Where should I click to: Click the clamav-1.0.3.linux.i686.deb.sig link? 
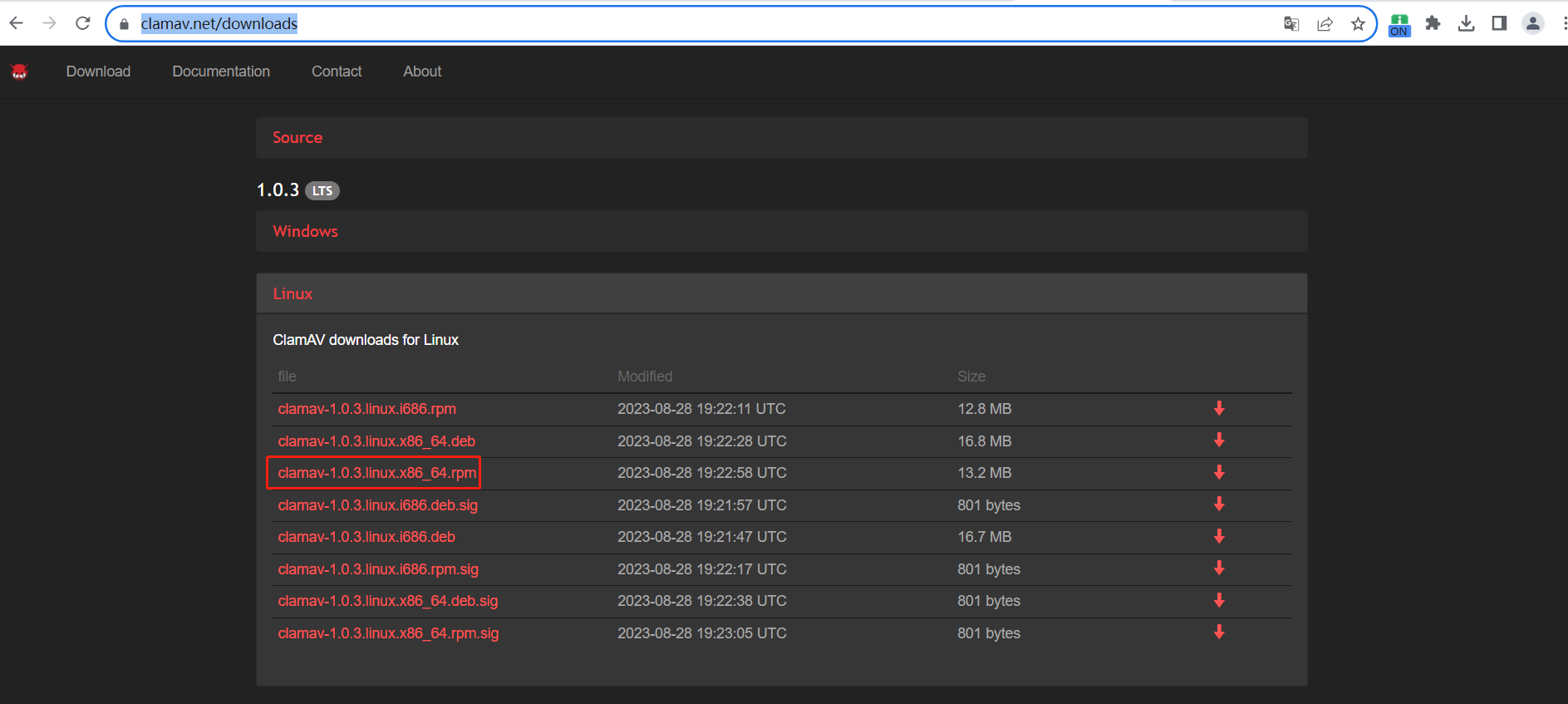(378, 505)
